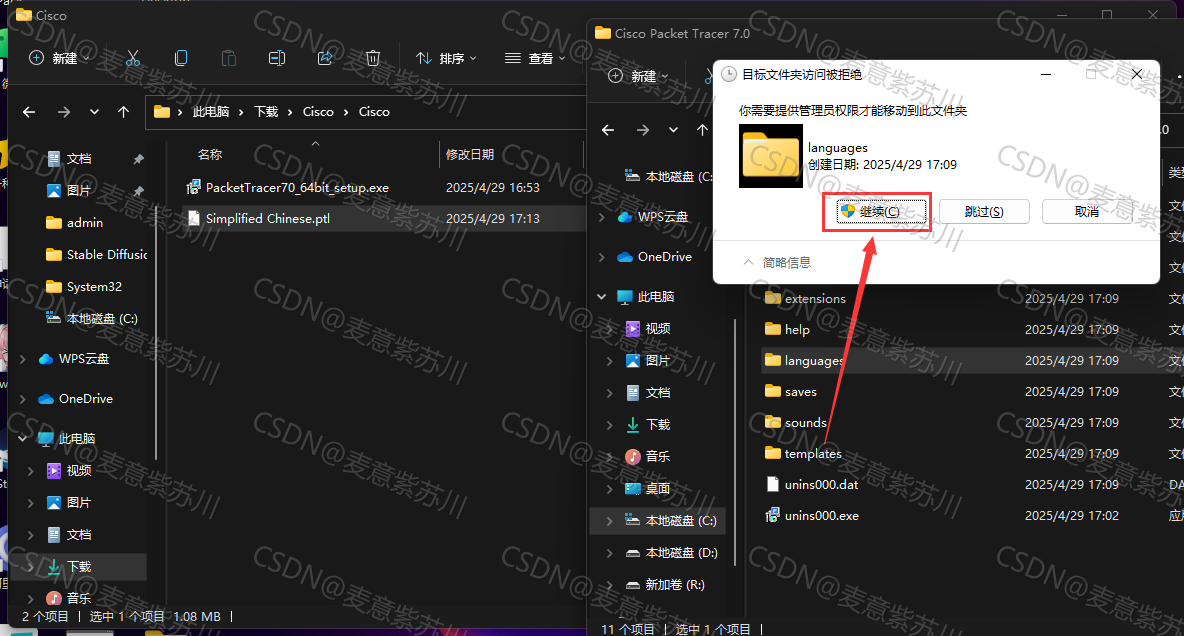The width and height of the screenshot is (1184, 636).
Task: Open 视频 in the Packet Tracer window sidebar
Action: (658, 329)
